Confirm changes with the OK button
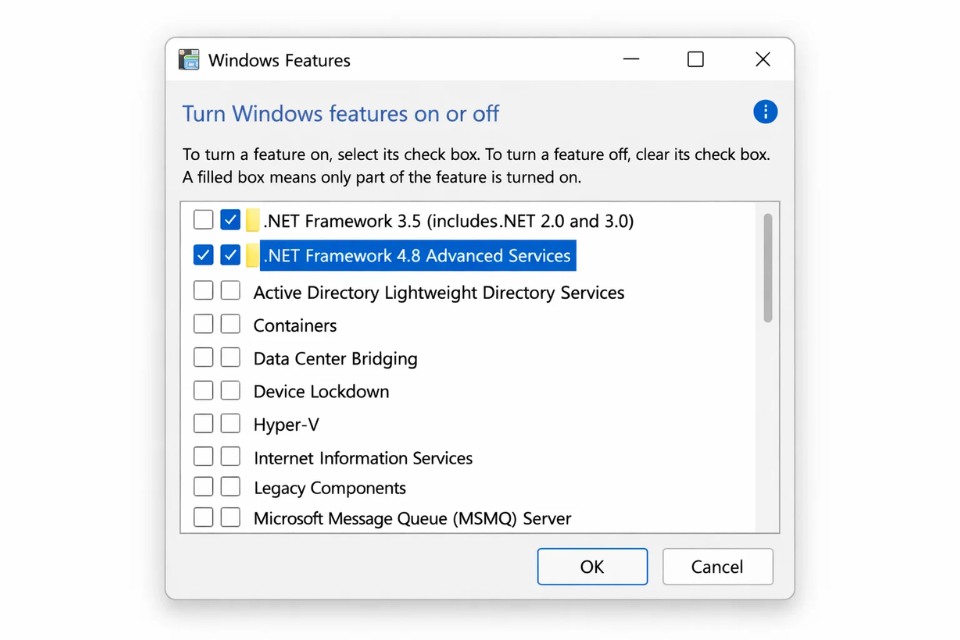This screenshot has width=960, height=640. click(592, 566)
